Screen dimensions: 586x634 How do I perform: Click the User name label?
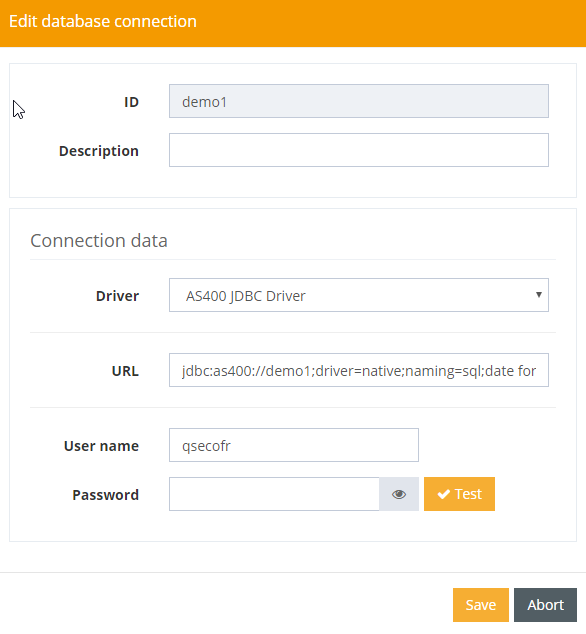[101, 446]
